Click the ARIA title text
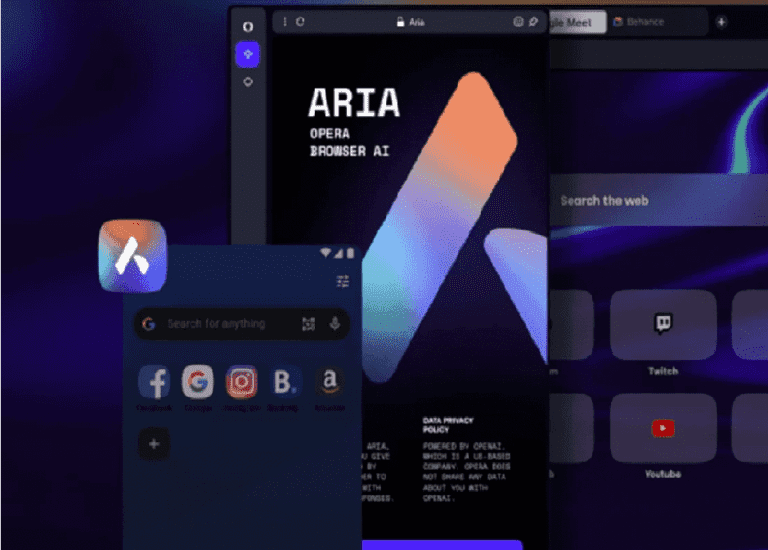The height and width of the screenshot is (550, 768). tap(354, 102)
